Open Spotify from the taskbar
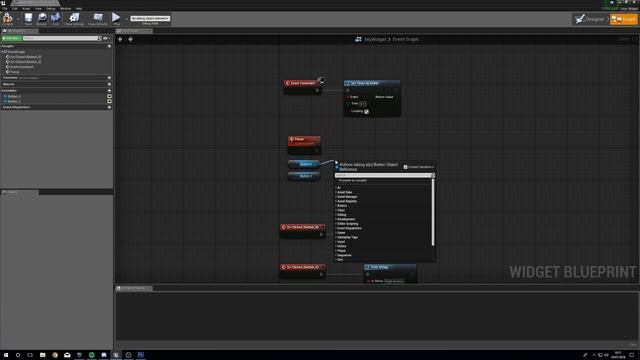Viewport: 640px width, 360px height. [x=91, y=355]
